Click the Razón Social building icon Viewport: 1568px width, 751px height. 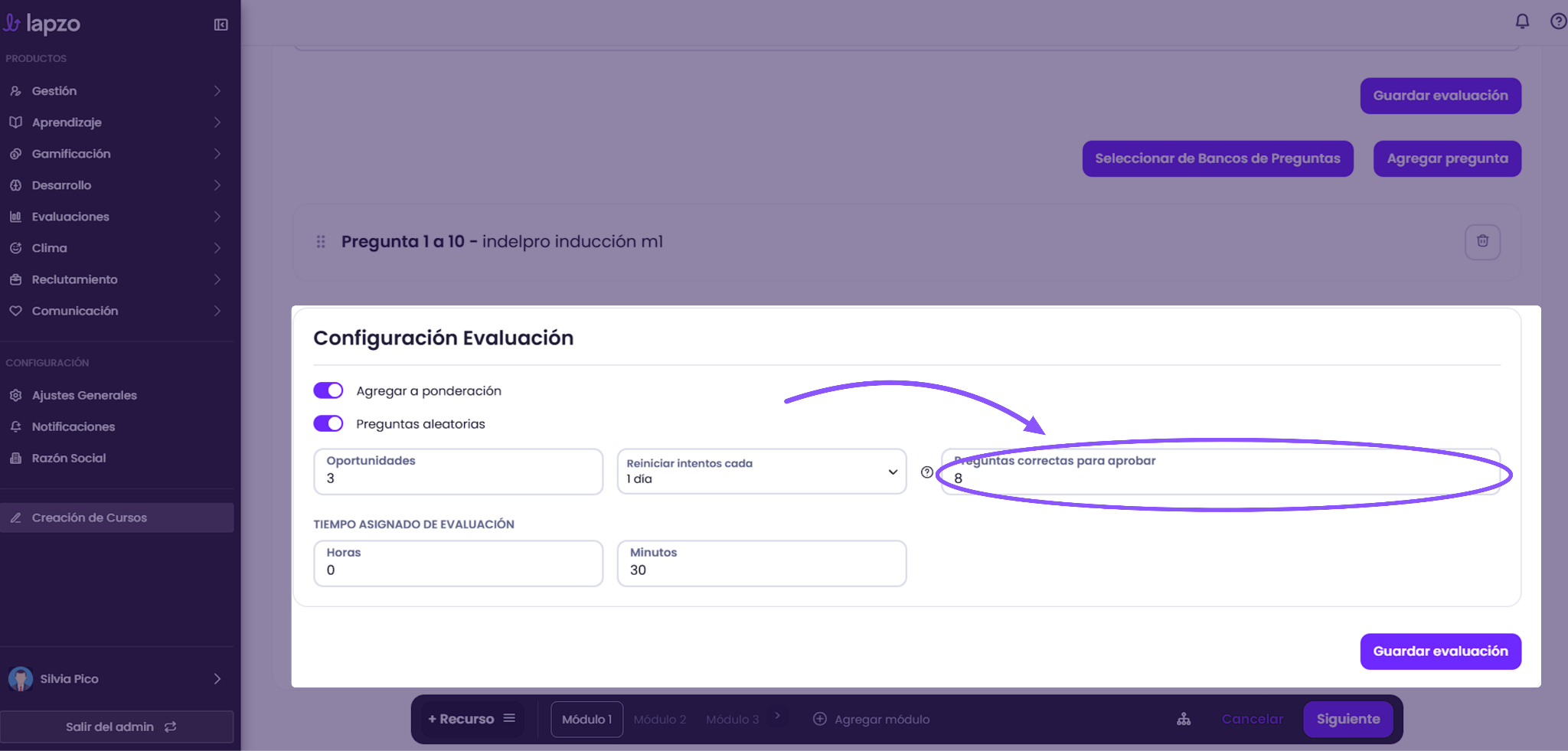15,458
